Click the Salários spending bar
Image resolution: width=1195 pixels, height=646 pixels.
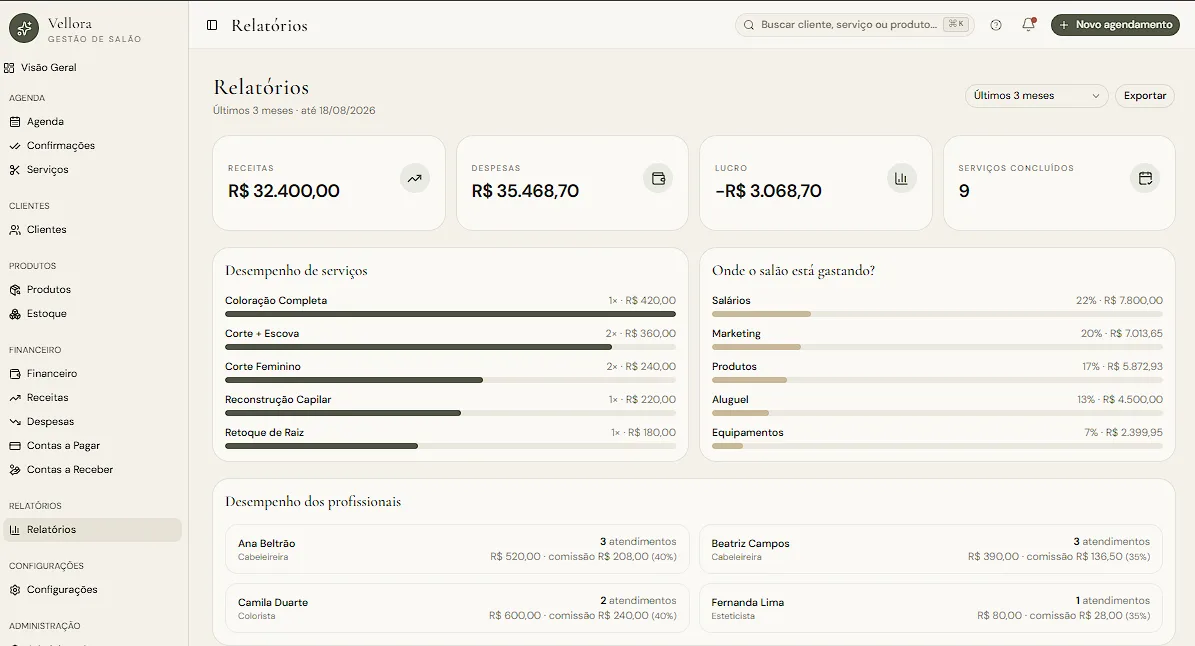click(937, 314)
